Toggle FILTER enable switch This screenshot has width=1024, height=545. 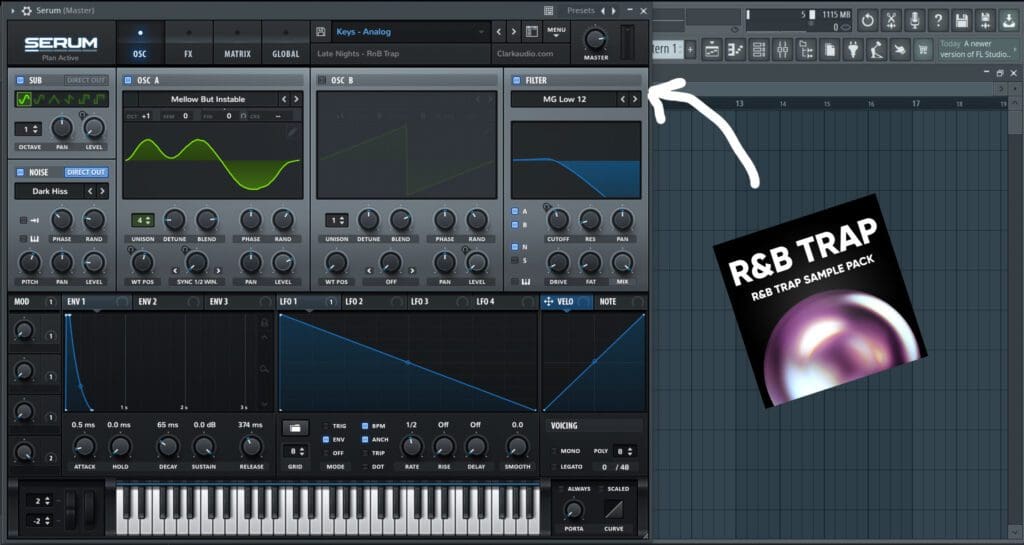click(x=517, y=80)
